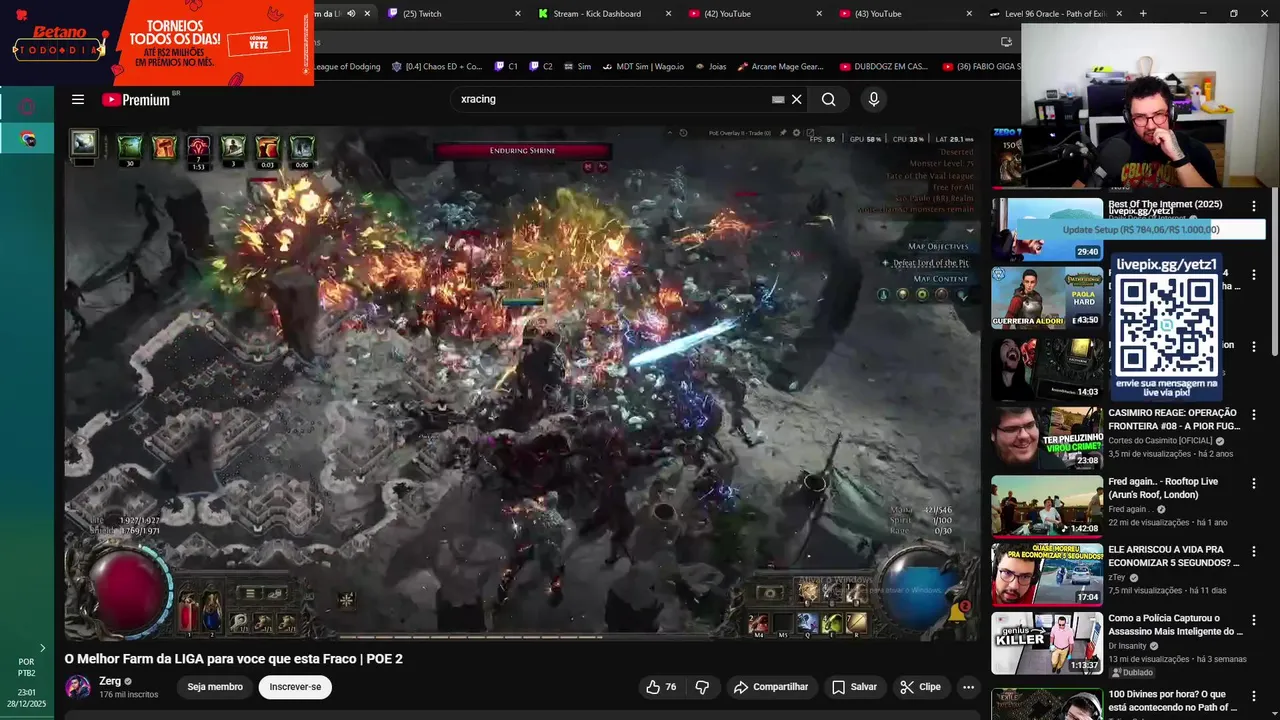Expand hidden tray icons chevron on taskbar

[42, 648]
